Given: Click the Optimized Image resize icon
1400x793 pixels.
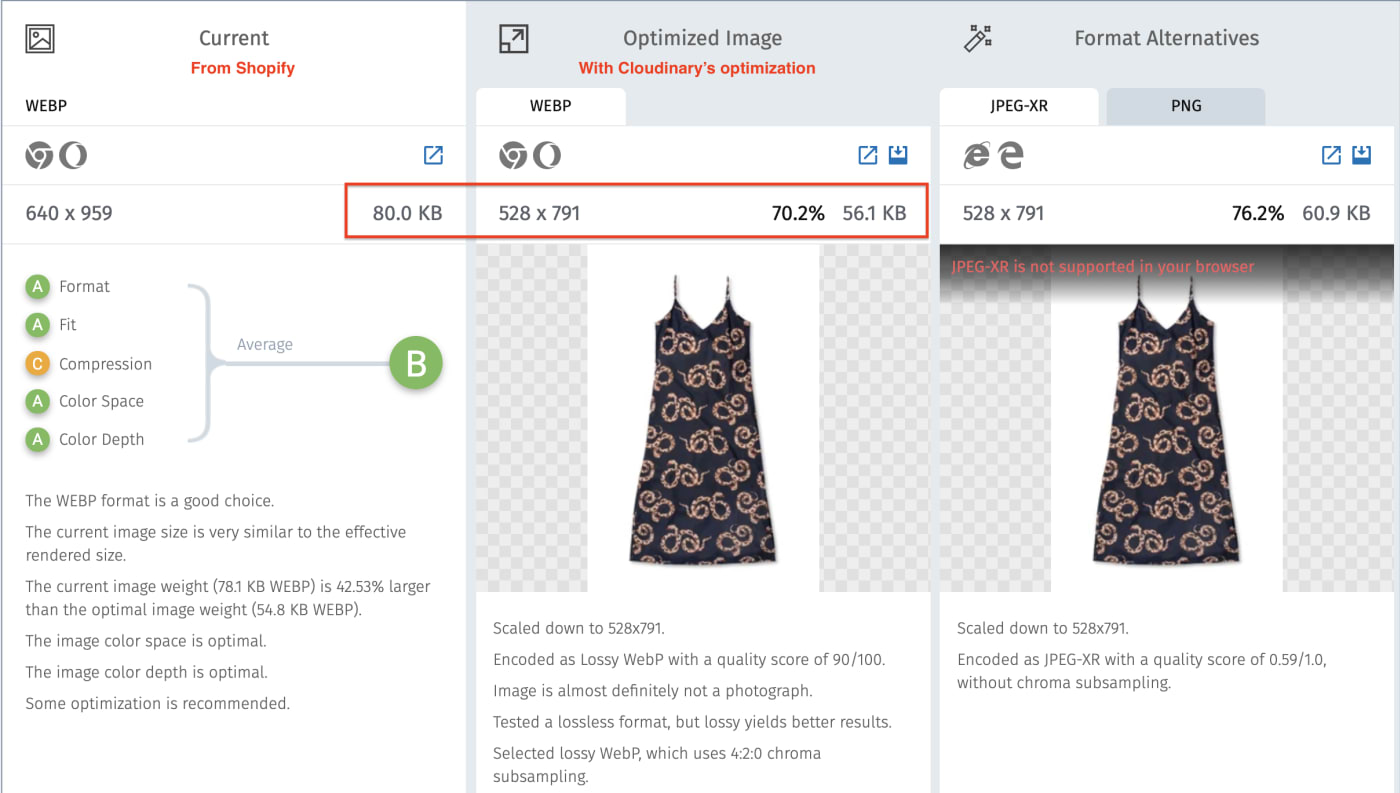Looking at the screenshot, I should 513,39.
